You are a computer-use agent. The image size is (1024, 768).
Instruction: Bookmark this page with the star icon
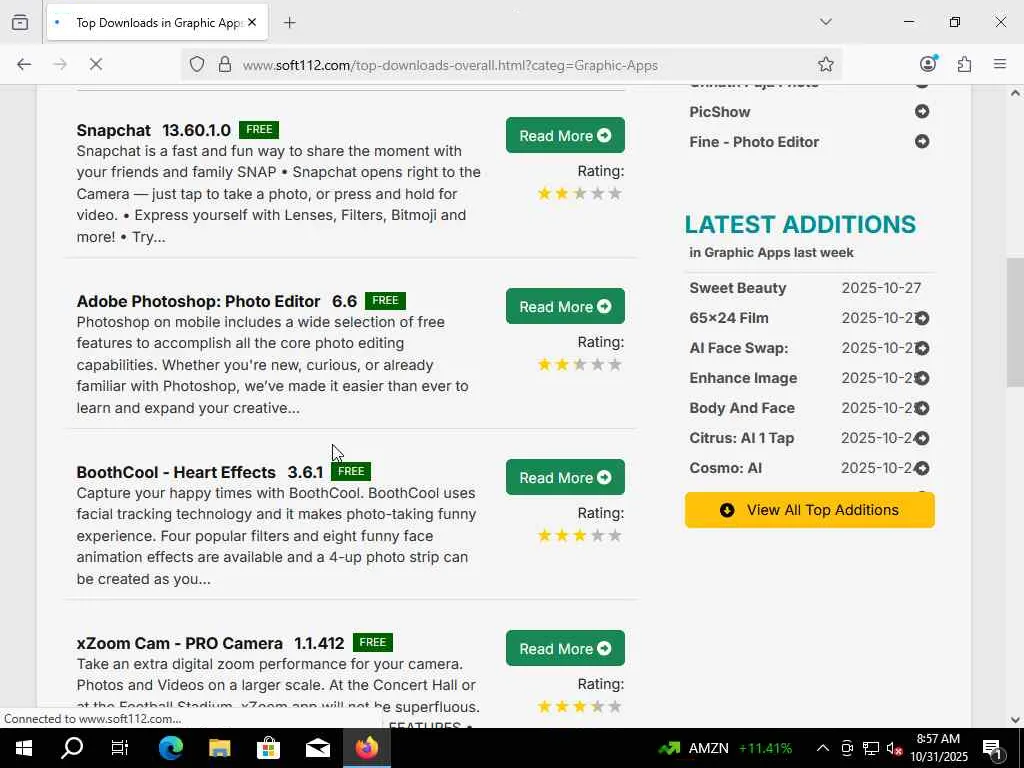(825, 64)
